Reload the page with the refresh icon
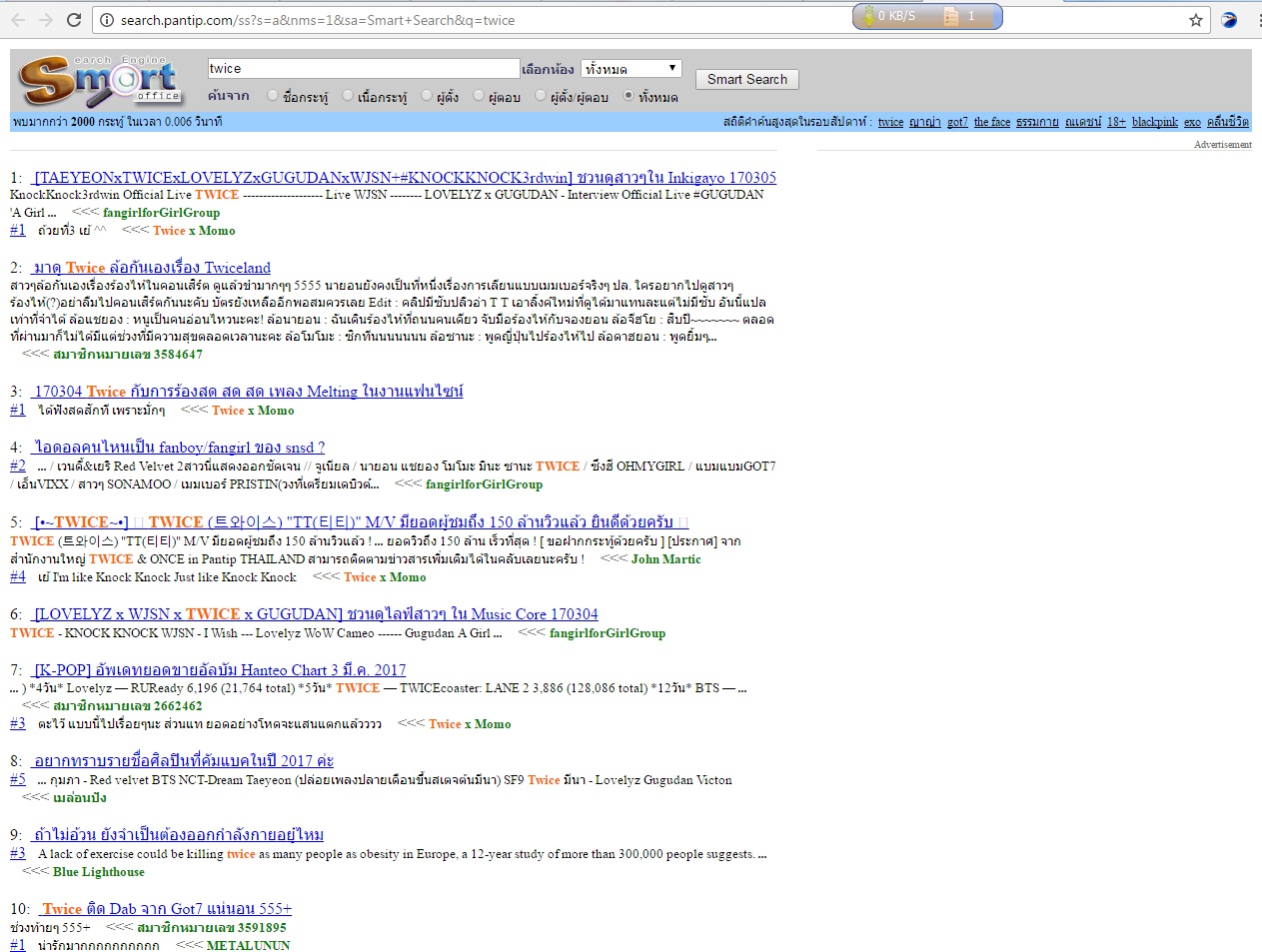The height and width of the screenshot is (952, 1262). (74, 20)
